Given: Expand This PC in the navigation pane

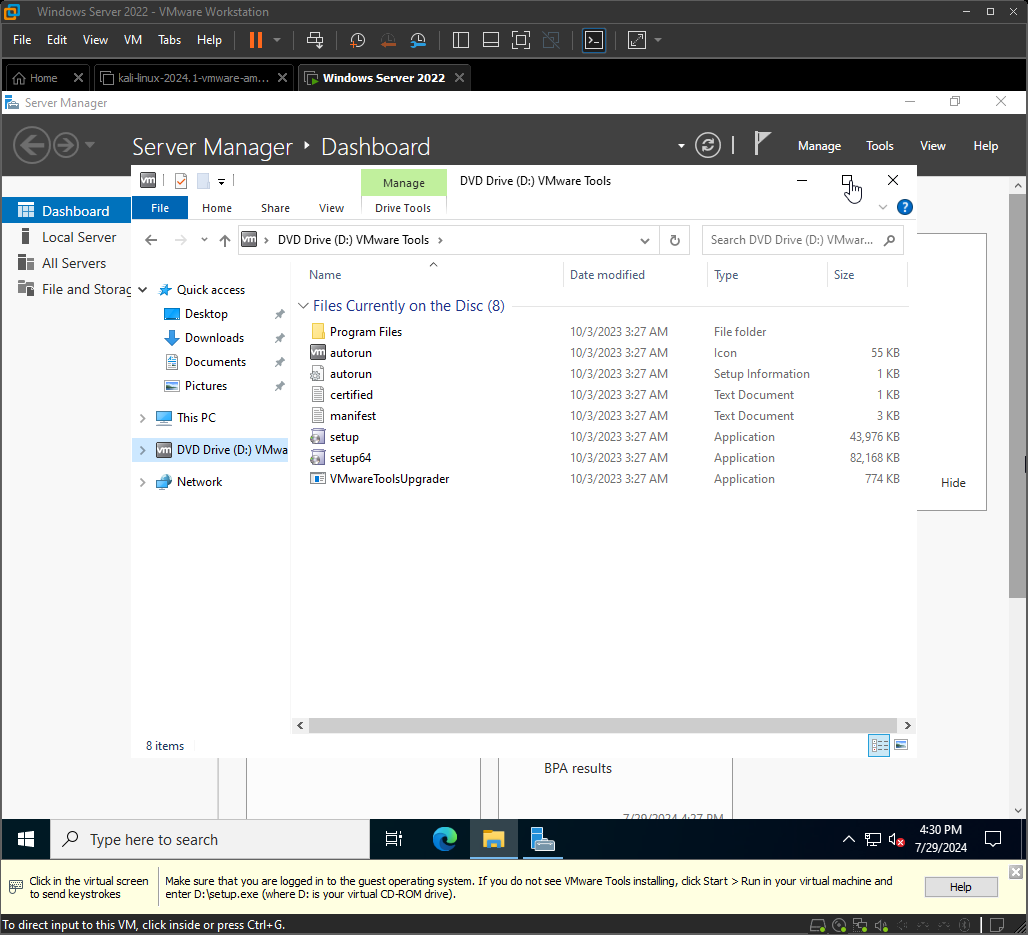Looking at the screenshot, I should coord(143,418).
